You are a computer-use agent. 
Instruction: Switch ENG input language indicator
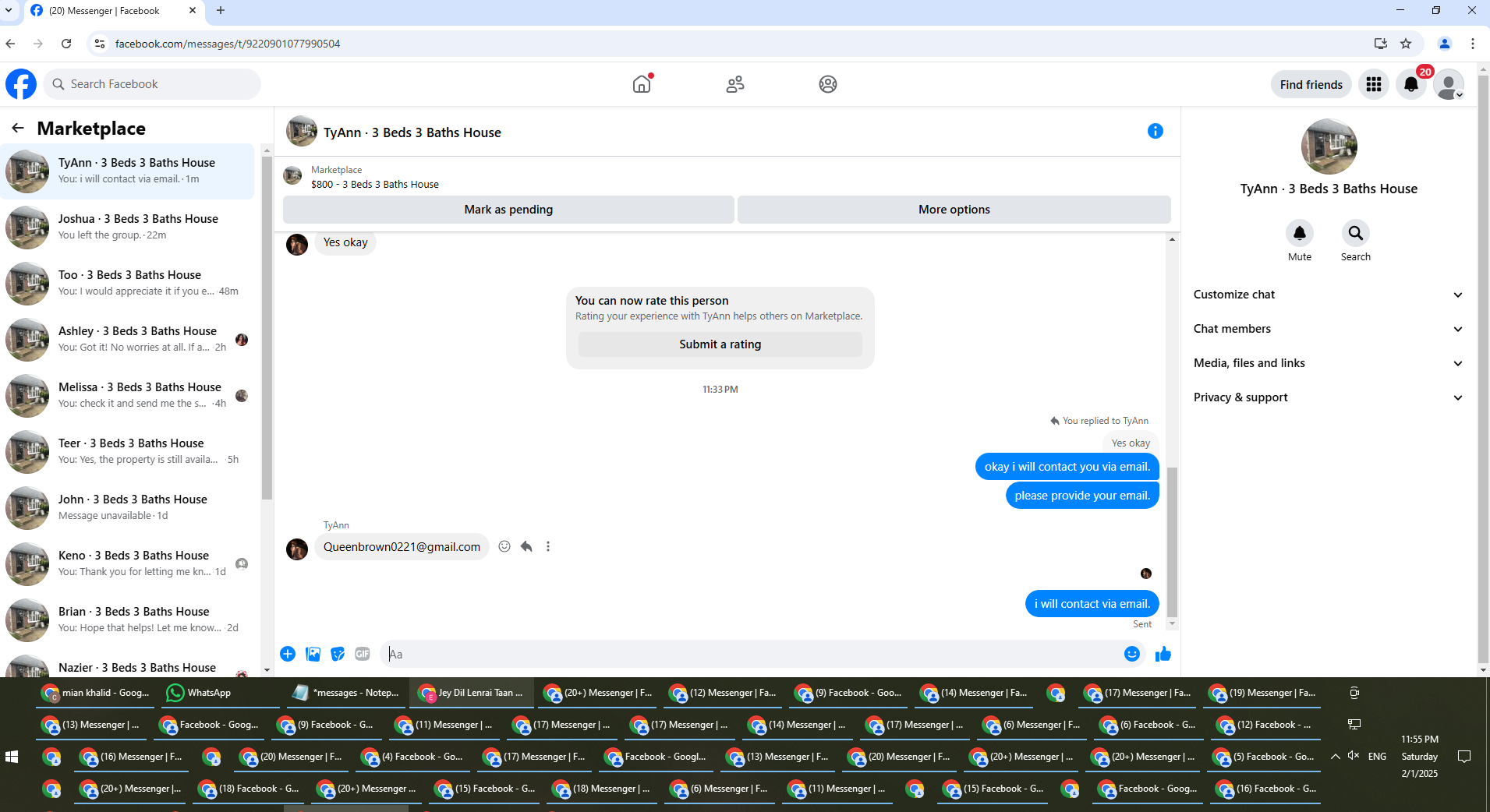click(1377, 756)
